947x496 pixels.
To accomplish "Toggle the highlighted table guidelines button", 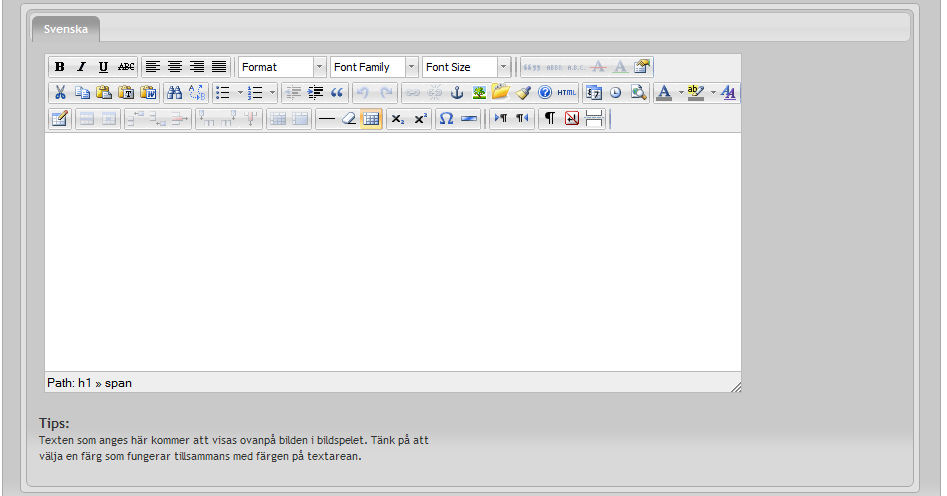I will [x=371, y=119].
